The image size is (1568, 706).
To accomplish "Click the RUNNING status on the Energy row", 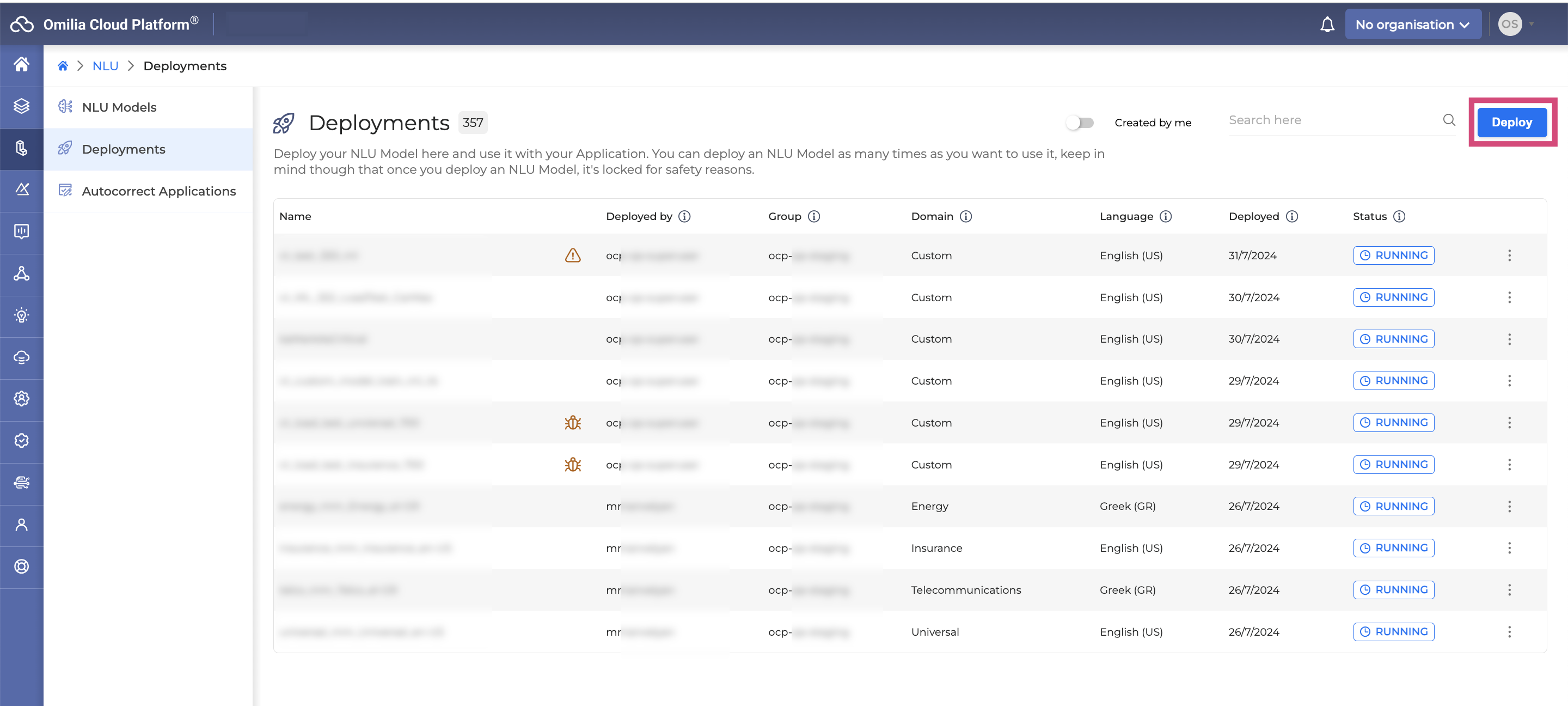I will pos(1393,506).
